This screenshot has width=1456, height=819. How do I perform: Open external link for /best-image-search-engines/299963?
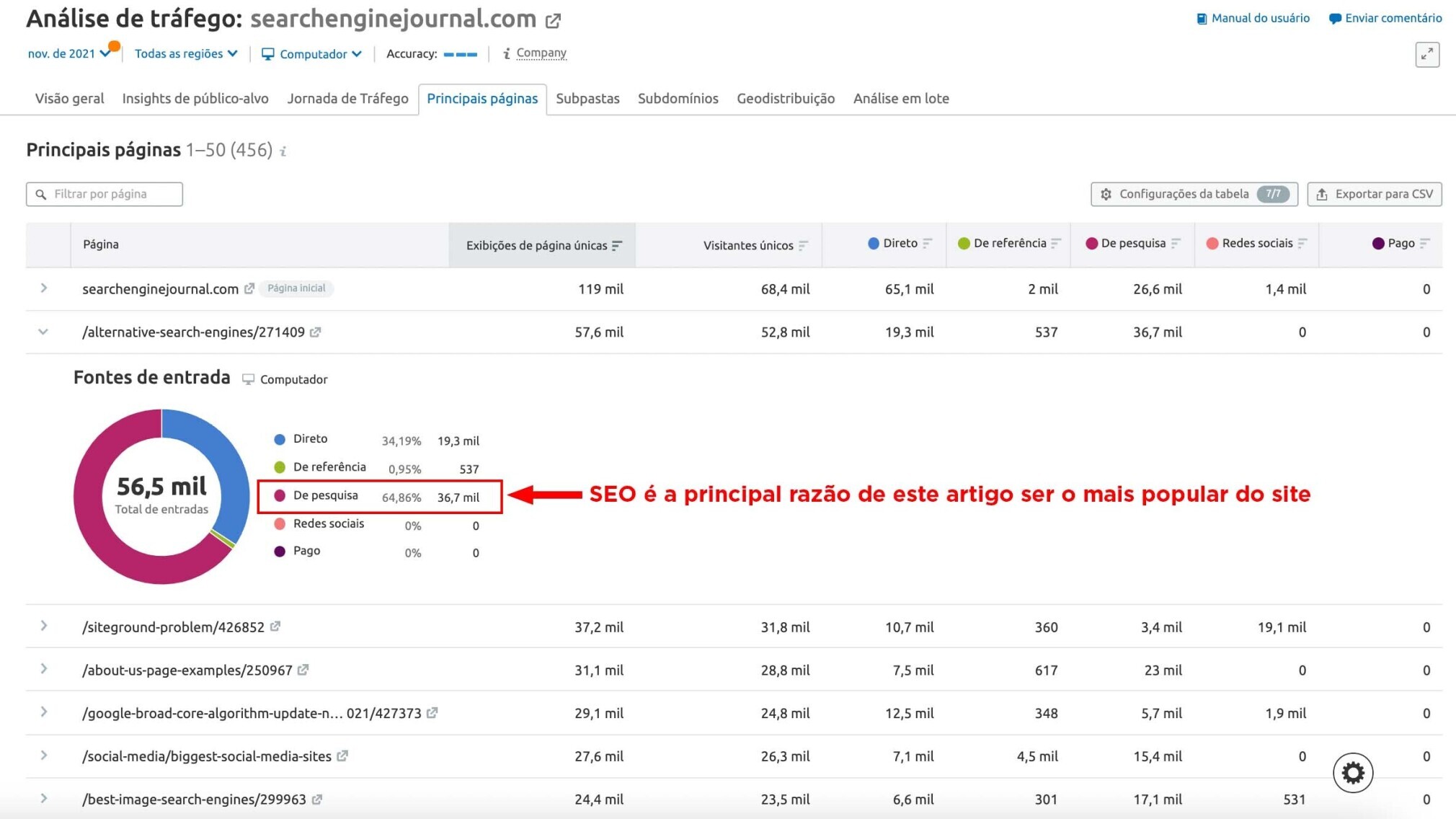[317, 799]
